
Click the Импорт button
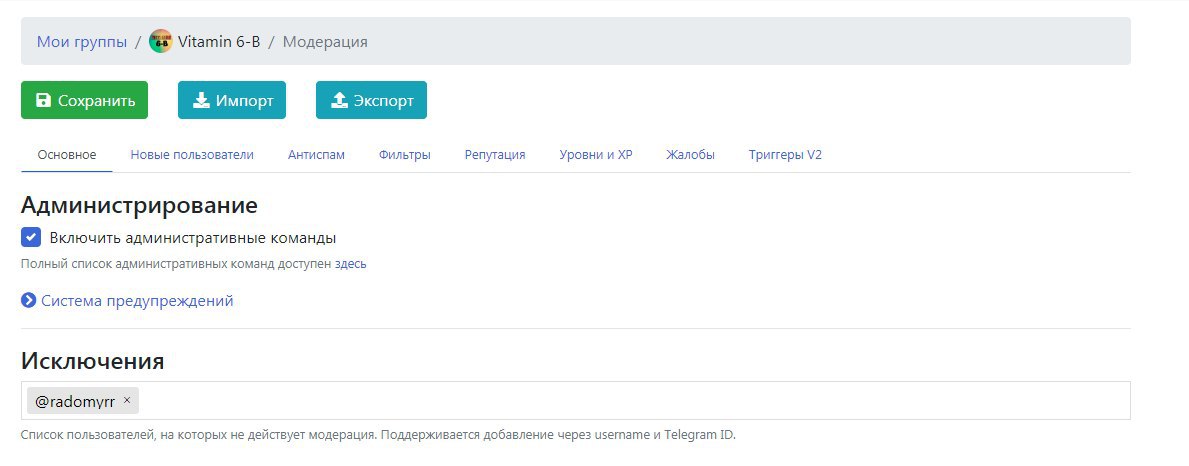point(232,100)
